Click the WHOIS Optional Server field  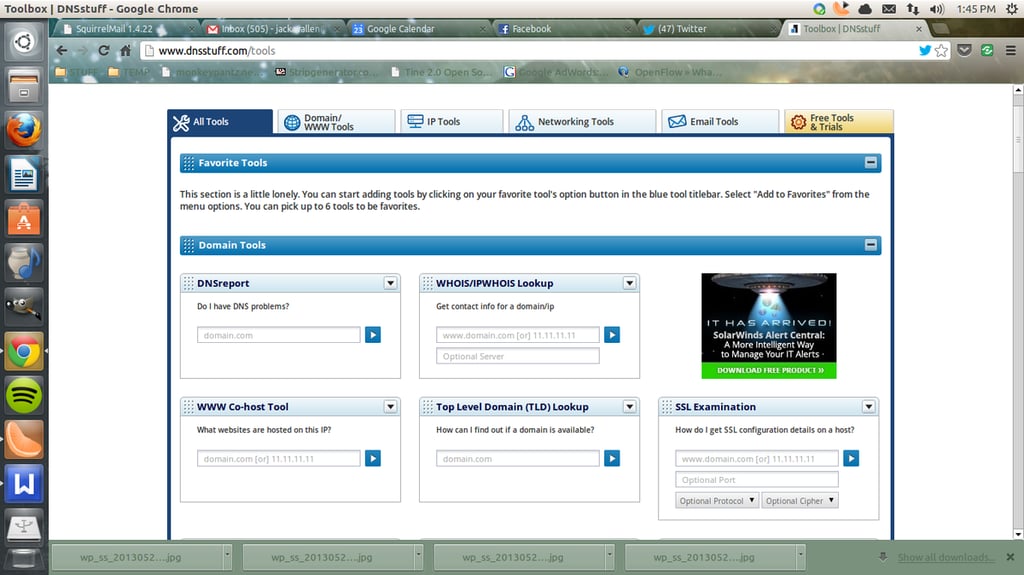click(x=518, y=356)
